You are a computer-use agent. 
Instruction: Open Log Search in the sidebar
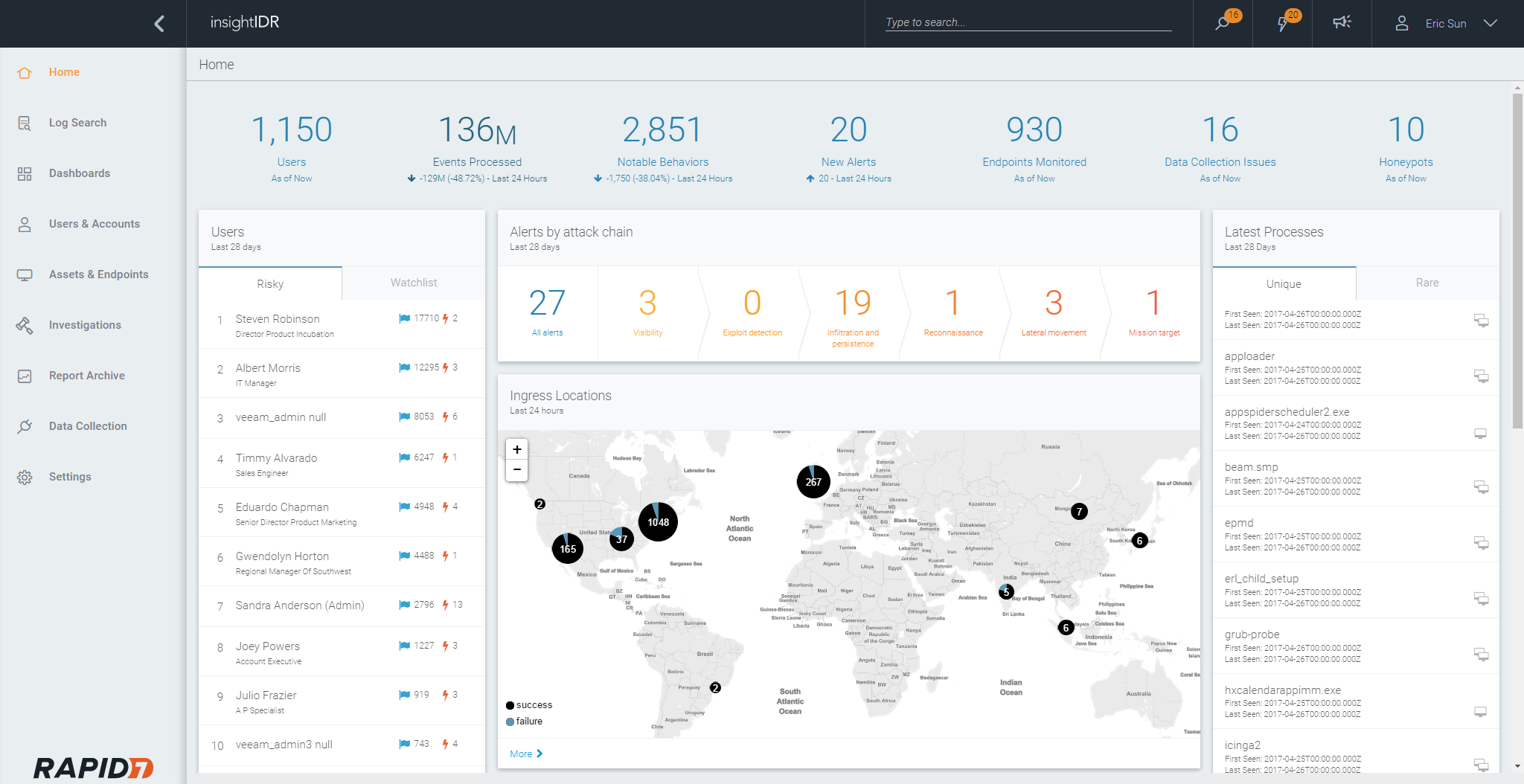(77, 123)
